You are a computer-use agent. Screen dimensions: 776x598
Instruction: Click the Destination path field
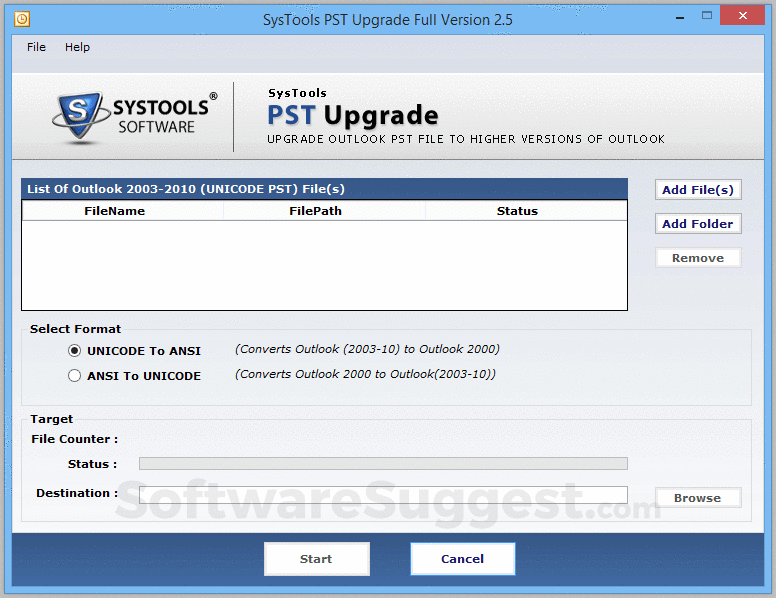click(x=383, y=495)
